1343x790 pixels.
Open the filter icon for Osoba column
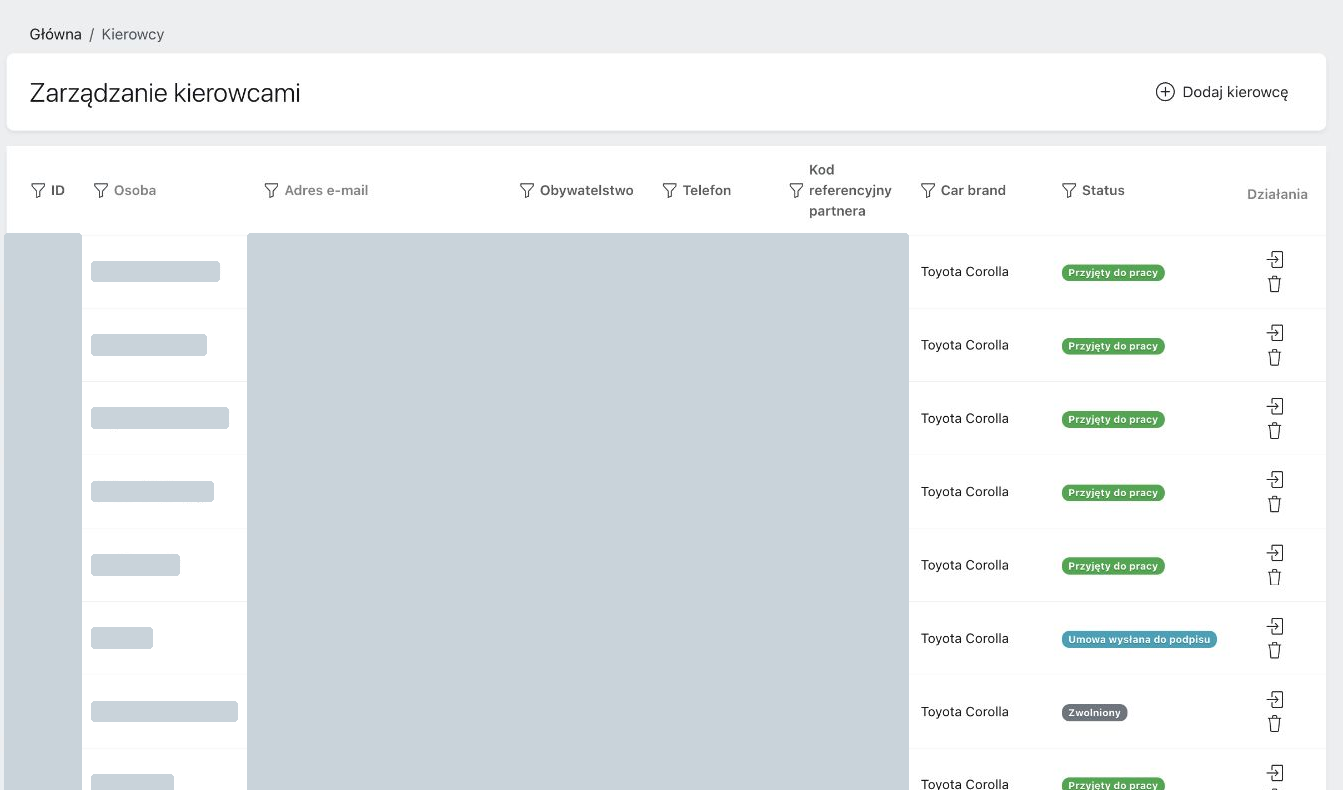pyautogui.click(x=100, y=190)
